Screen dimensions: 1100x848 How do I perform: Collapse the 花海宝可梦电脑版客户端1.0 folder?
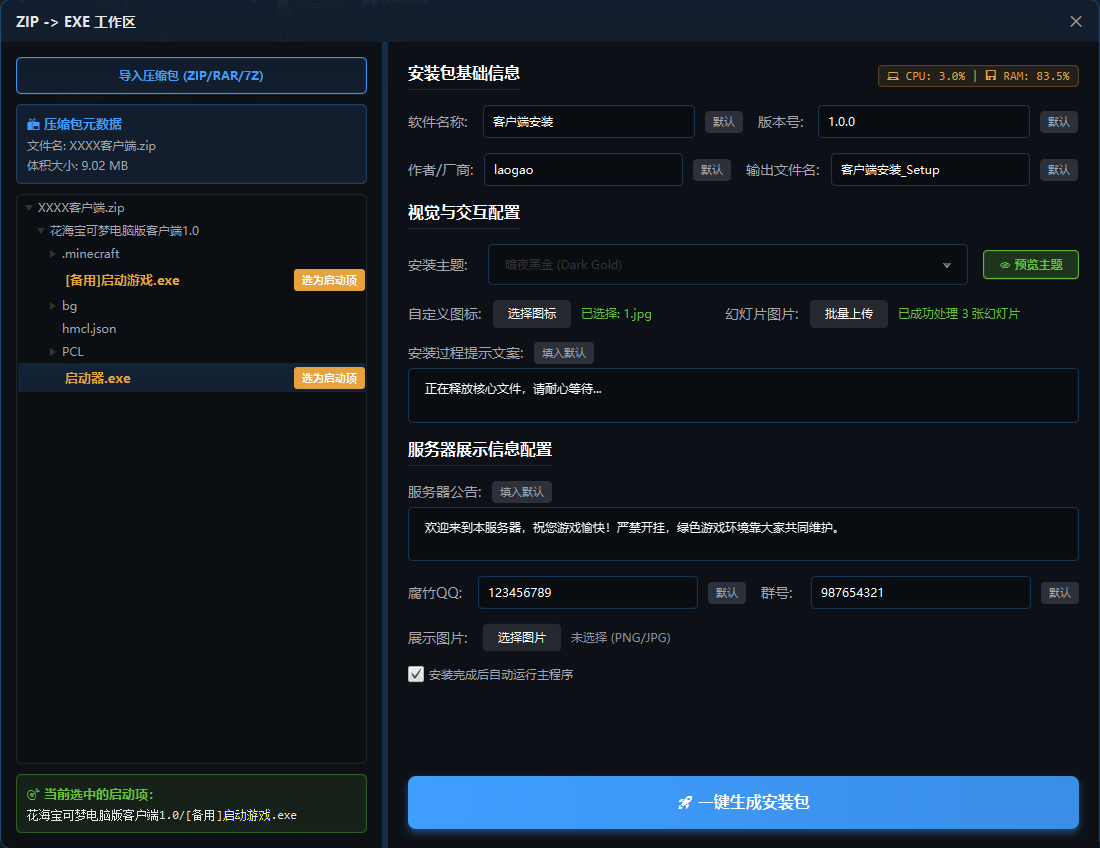(41, 231)
